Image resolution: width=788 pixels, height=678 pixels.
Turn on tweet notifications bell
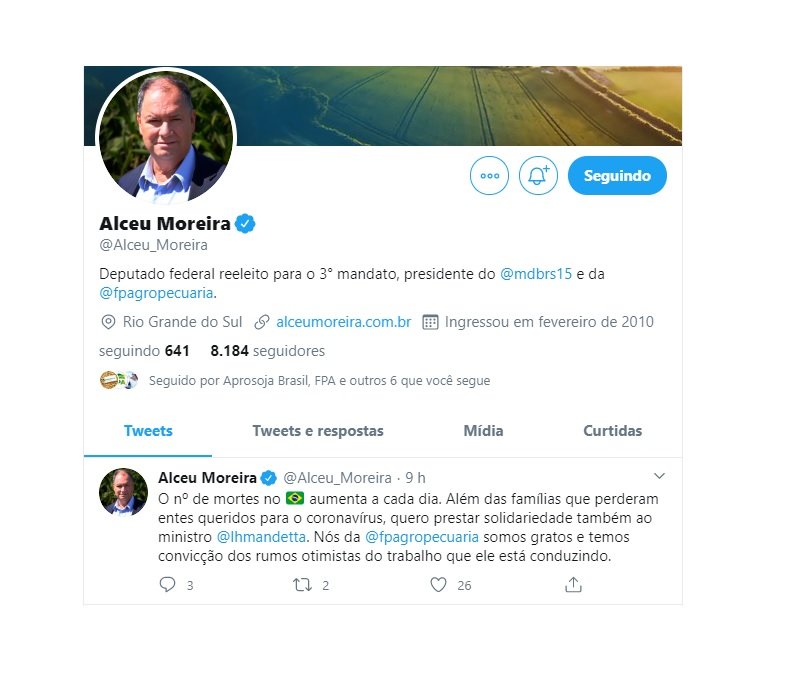coord(538,175)
